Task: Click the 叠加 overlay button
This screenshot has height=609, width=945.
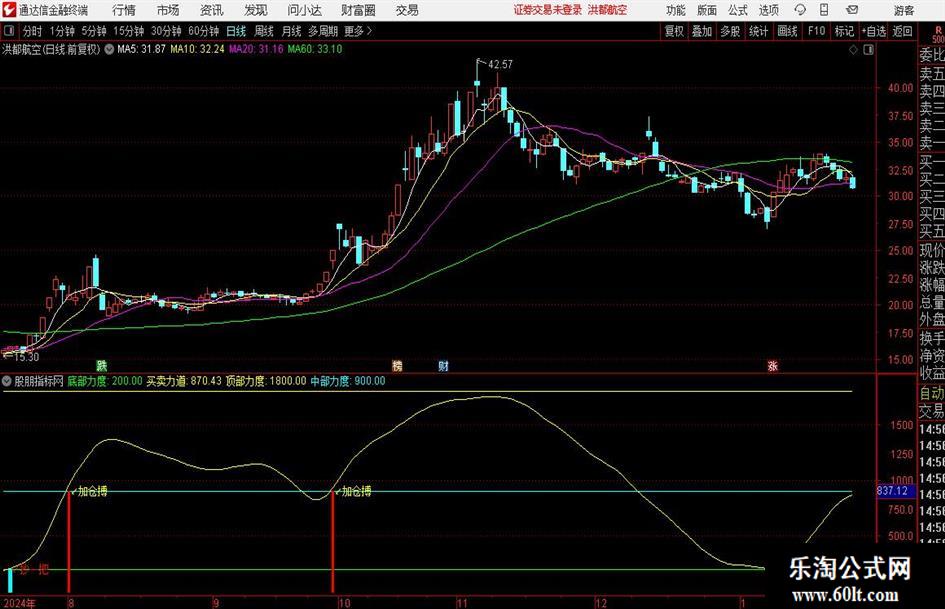Action: pyautogui.click(x=702, y=31)
